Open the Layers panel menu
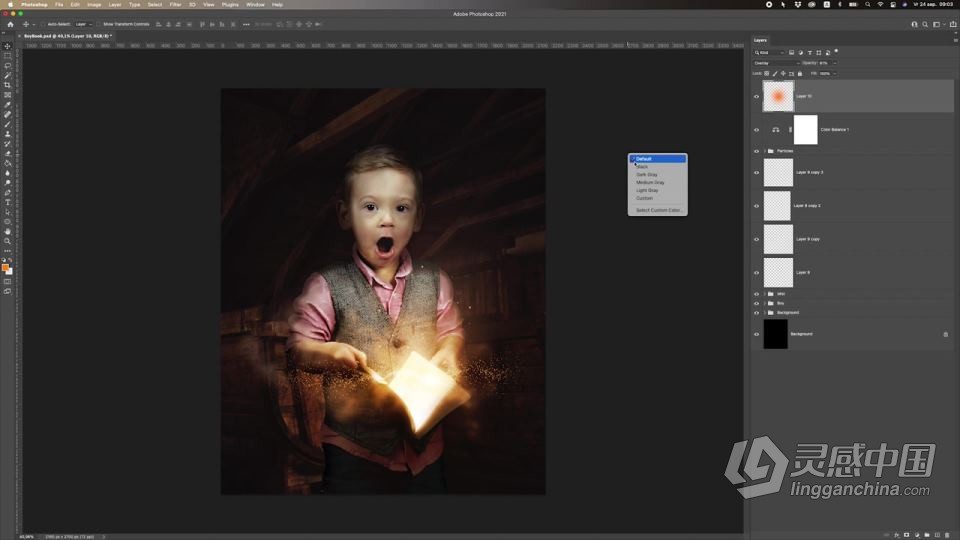Image resolution: width=960 pixels, height=540 pixels. pos(955,40)
